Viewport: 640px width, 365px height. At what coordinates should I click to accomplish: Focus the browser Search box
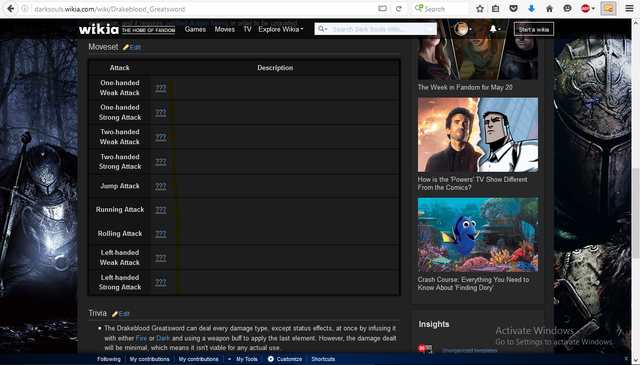440,9
